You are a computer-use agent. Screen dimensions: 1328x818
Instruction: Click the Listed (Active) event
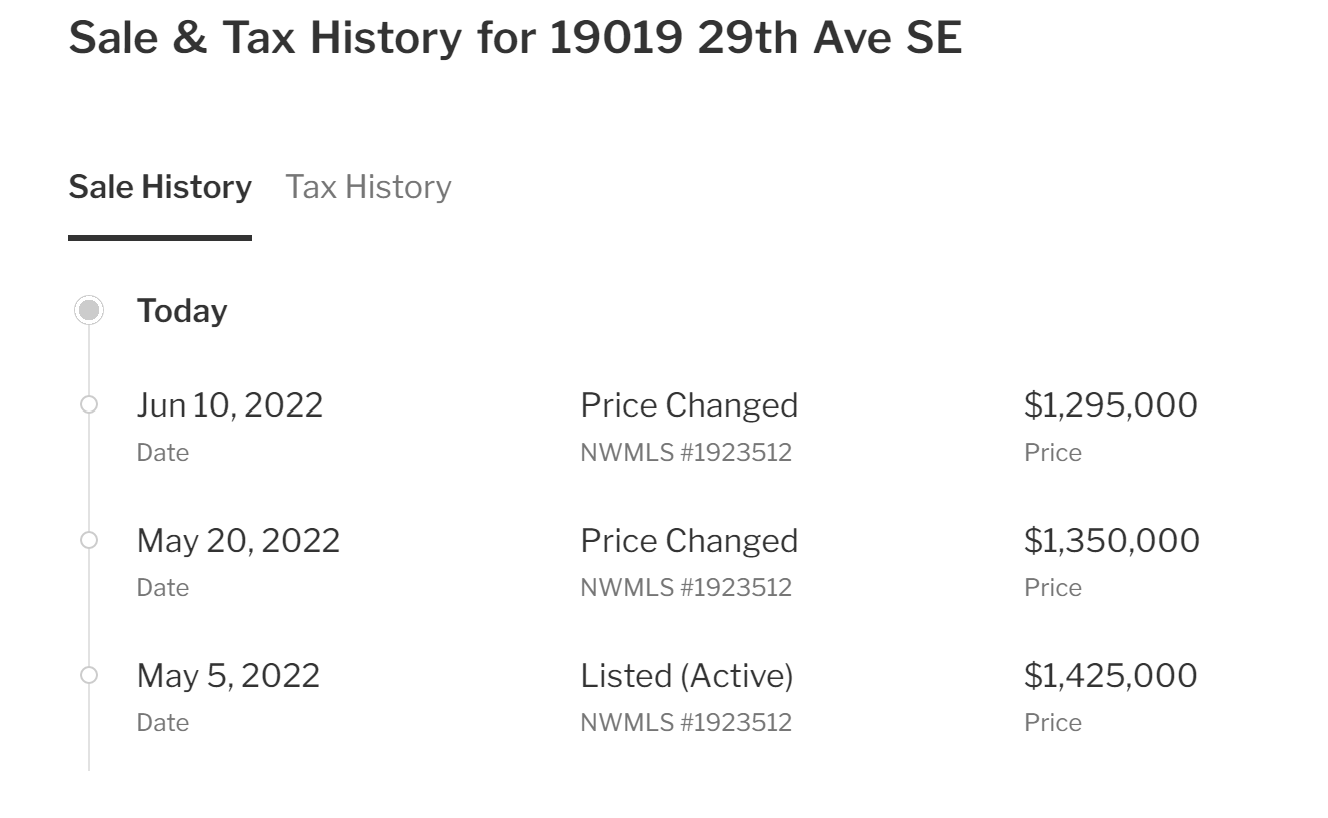pyautogui.click(x=687, y=675)
